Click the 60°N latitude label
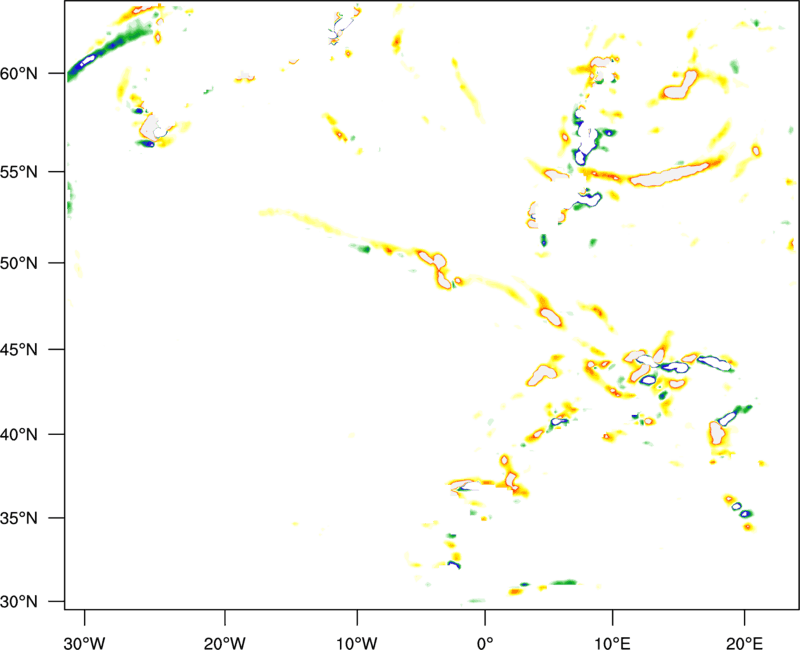Viewport: 800px width, 650px height. pos(19,74)
